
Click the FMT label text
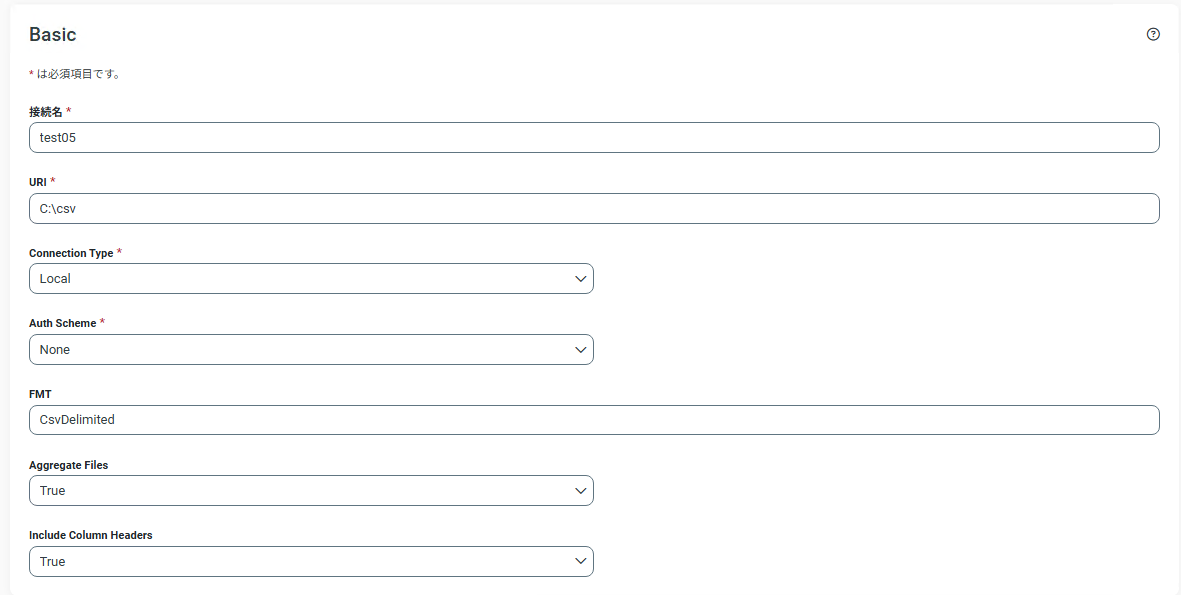(40, 394)
